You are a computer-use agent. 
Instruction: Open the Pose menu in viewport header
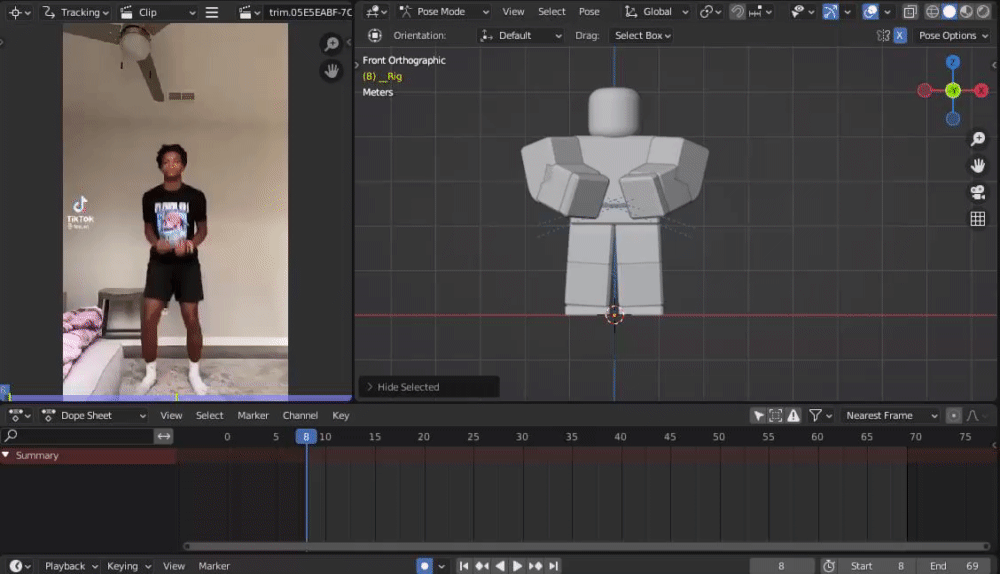pyautogui.click(x=590, y=12)
